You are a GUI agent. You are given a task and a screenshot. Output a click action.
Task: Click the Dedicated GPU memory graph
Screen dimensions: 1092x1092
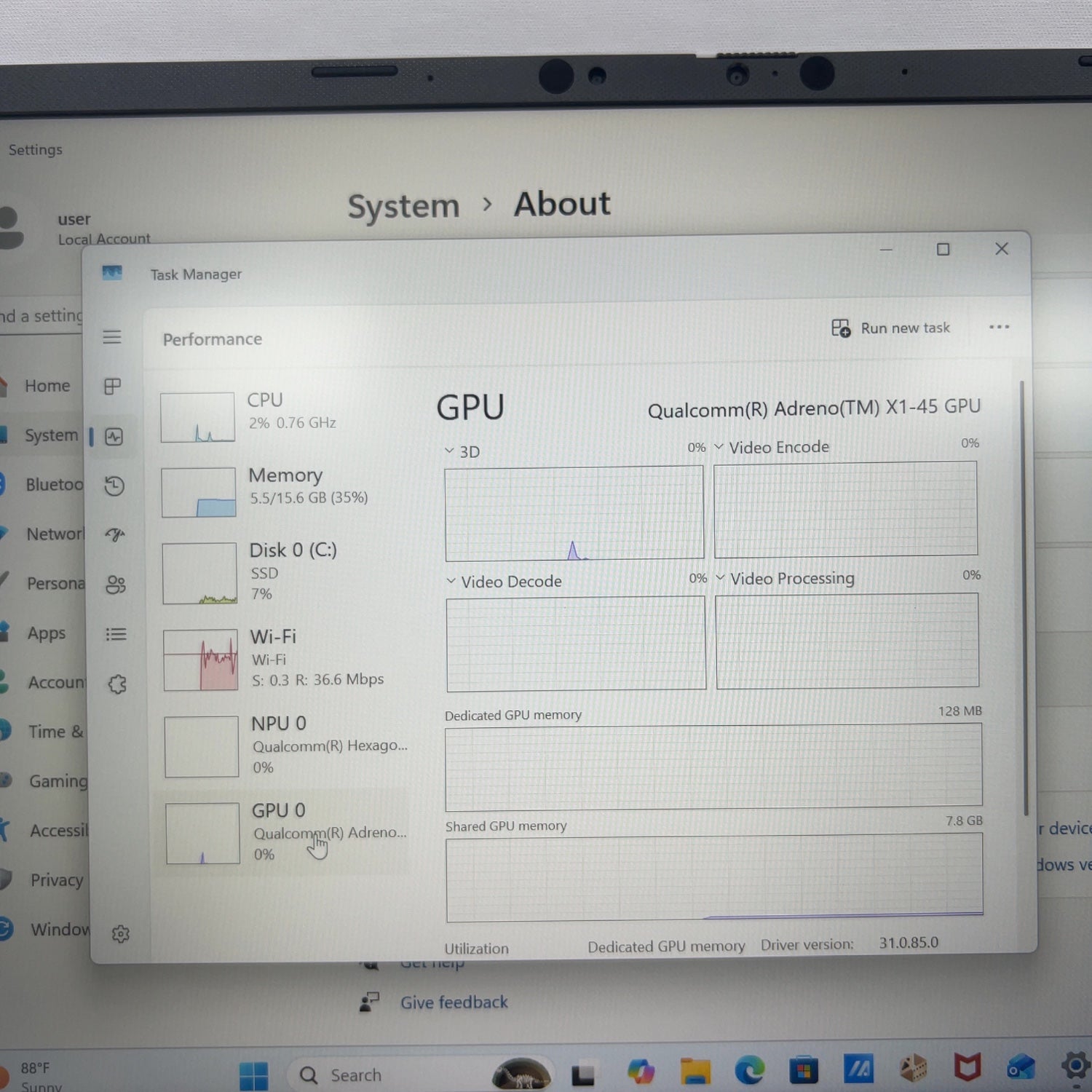(x=713, y=766)
